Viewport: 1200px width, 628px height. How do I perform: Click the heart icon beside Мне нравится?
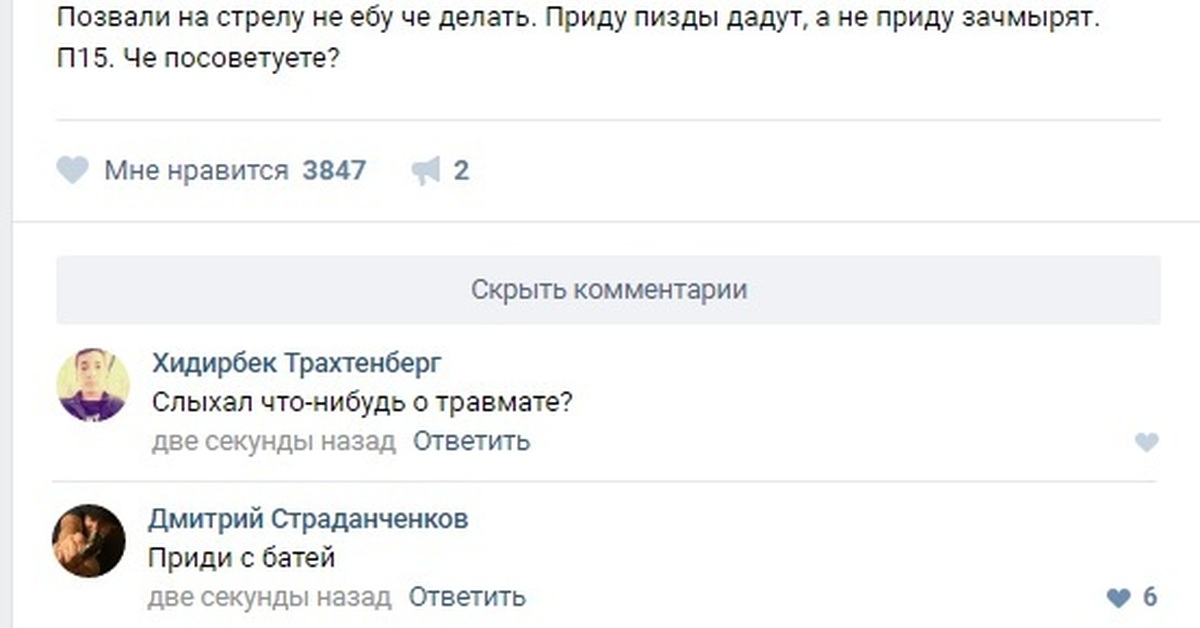coord(72,171)
